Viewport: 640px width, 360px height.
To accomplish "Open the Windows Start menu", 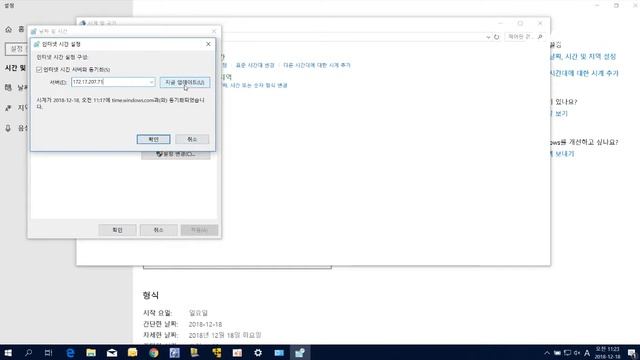I will (8, 353).
